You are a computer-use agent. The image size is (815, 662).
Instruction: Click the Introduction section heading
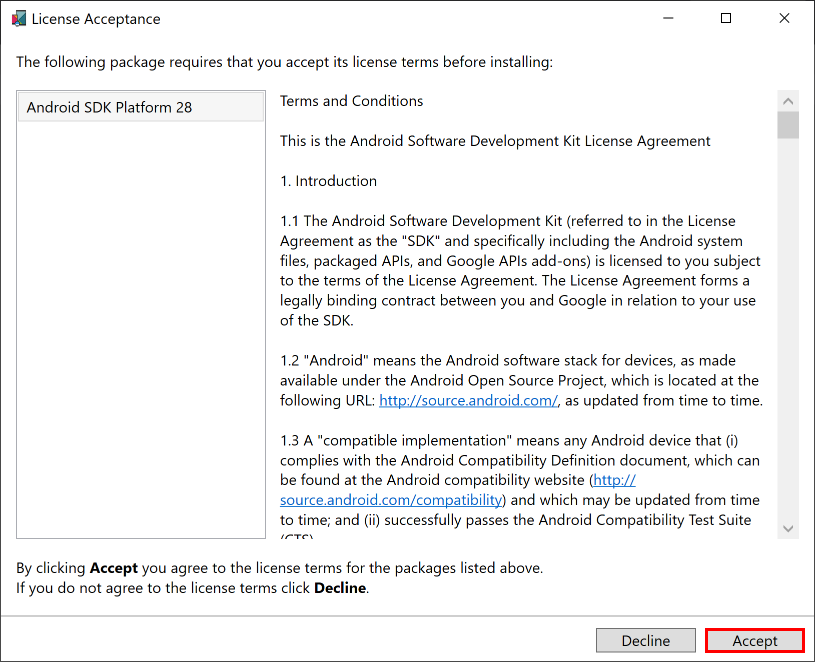point(327,180)
